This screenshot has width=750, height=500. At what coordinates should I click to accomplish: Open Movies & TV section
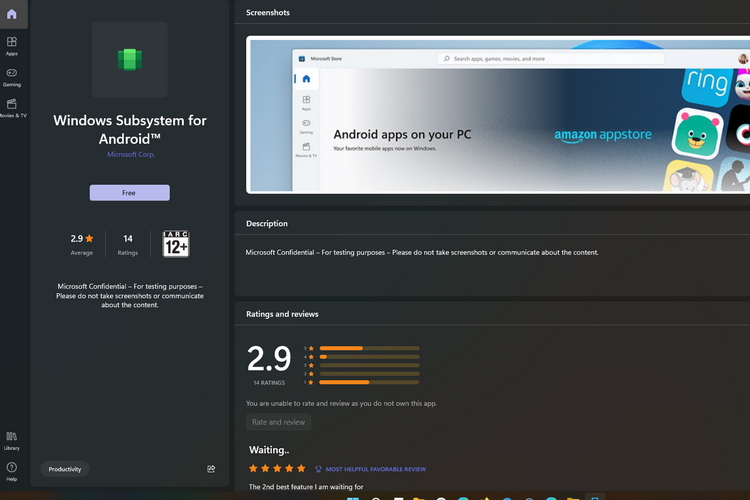11,108
